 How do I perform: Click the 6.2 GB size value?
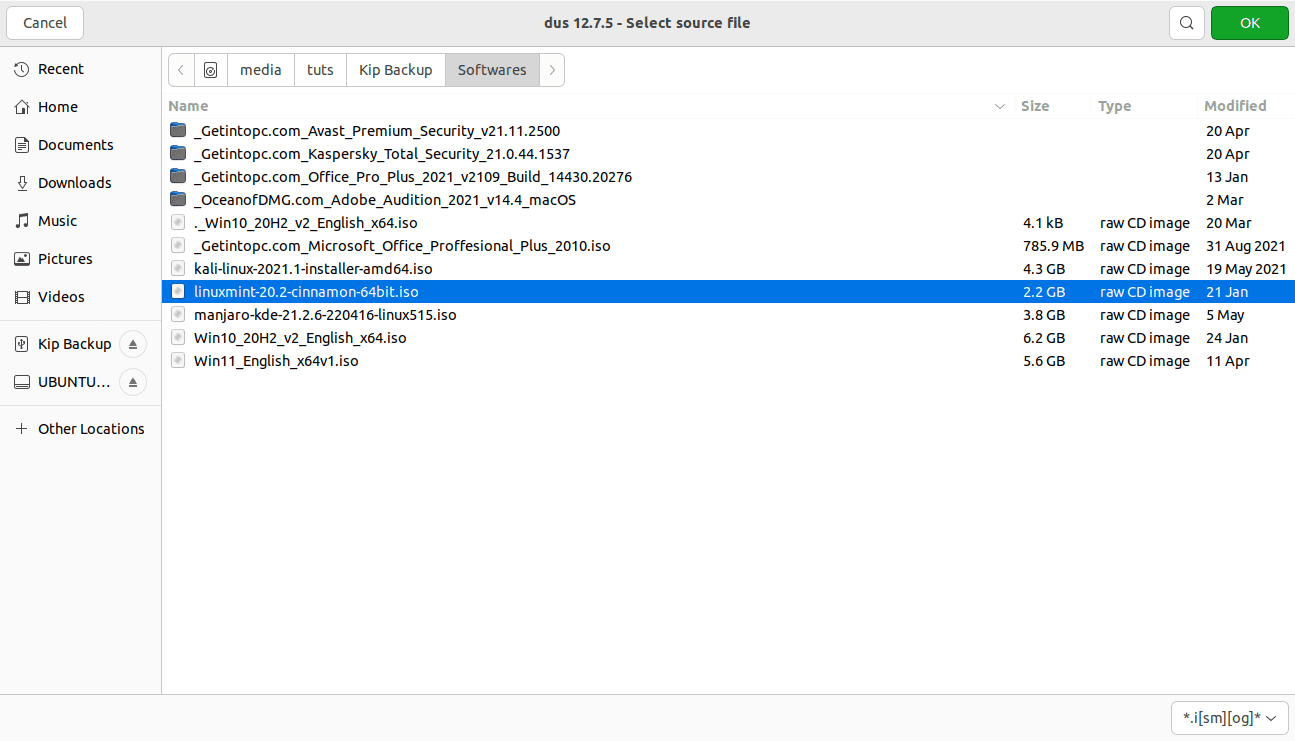tap(1044, 338)
